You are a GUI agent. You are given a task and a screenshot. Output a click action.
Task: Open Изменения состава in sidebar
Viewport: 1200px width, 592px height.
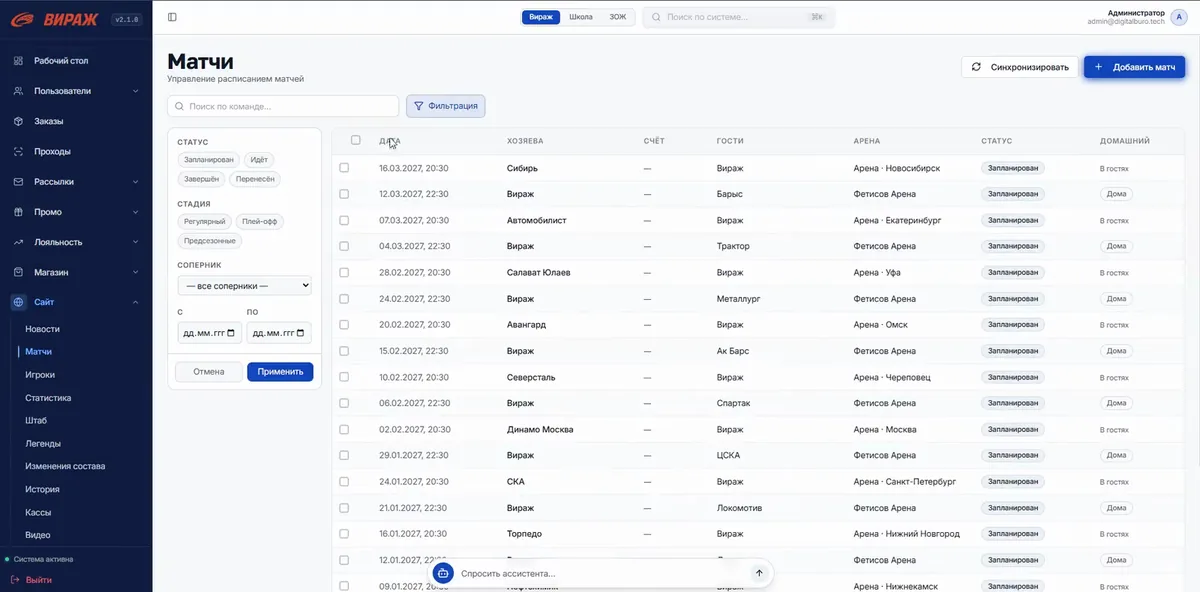(x=65, y=466)
